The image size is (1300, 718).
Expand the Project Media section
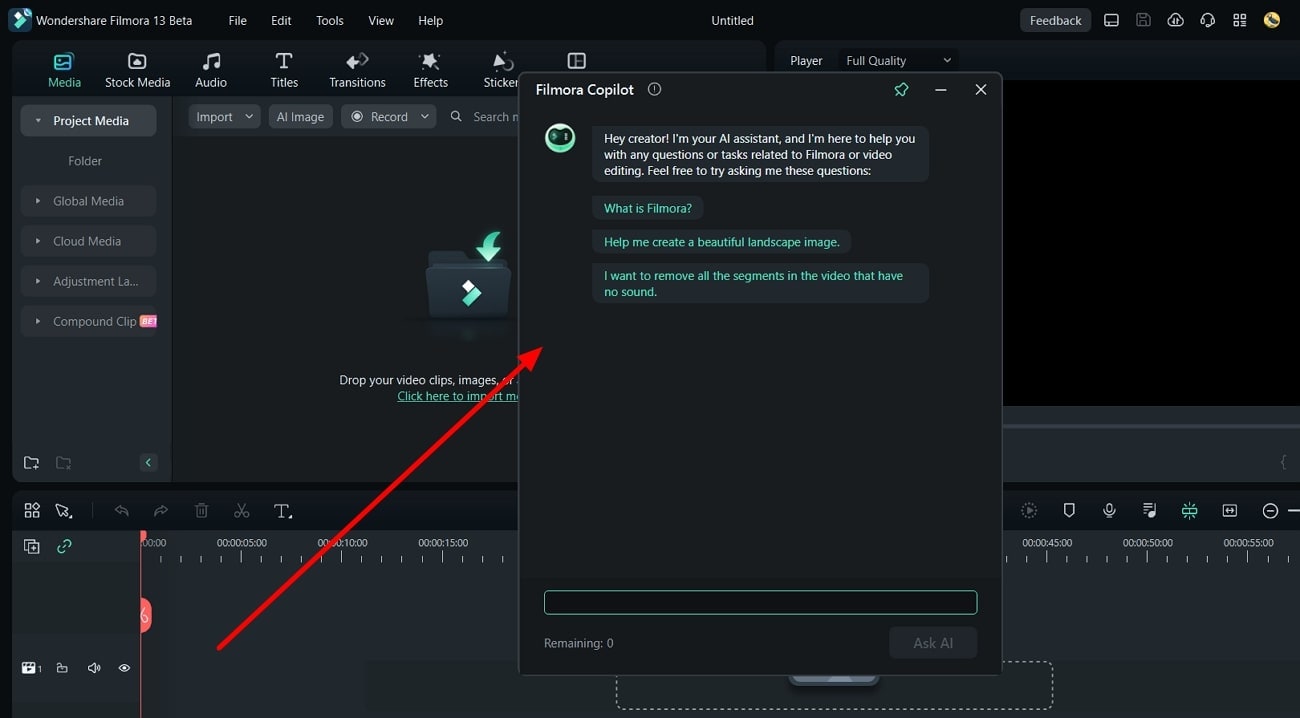pos(88,120)
